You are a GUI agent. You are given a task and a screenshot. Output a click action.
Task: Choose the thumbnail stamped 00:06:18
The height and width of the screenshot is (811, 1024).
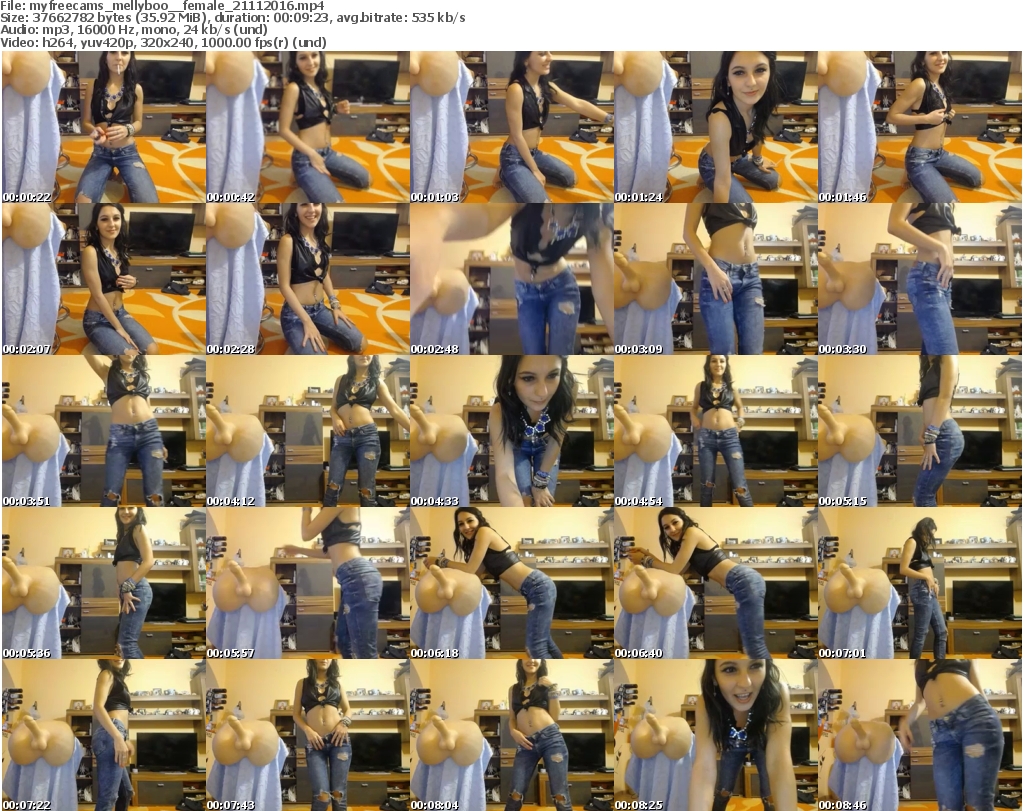511,583
